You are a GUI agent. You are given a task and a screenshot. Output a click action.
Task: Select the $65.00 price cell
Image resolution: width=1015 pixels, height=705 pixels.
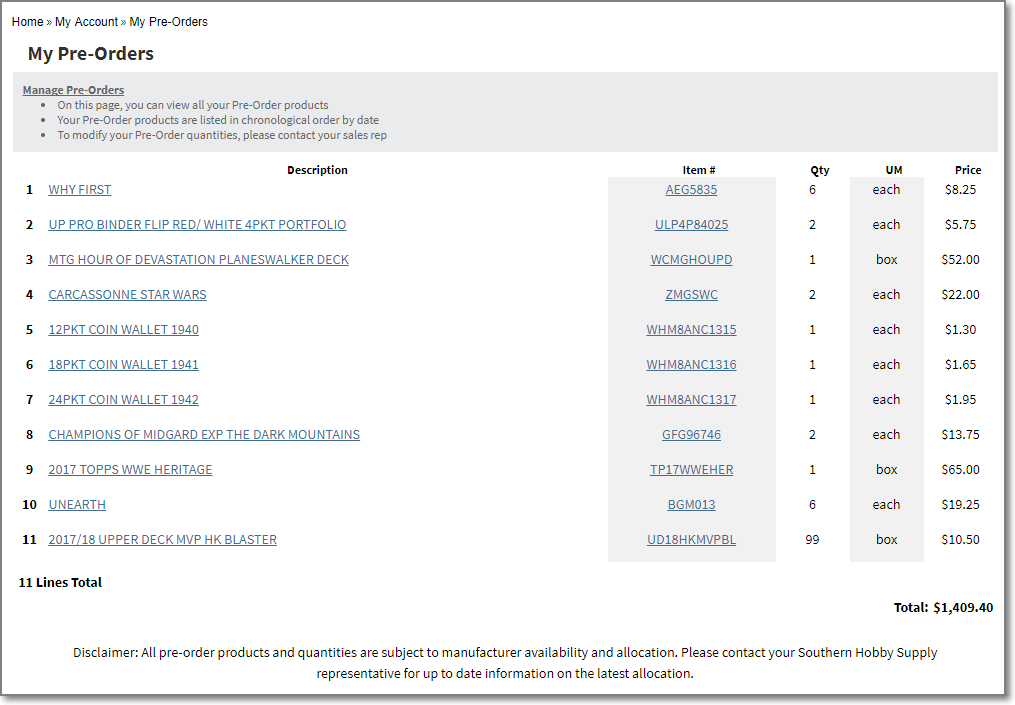pyautogui.click(x=961, y=469)
